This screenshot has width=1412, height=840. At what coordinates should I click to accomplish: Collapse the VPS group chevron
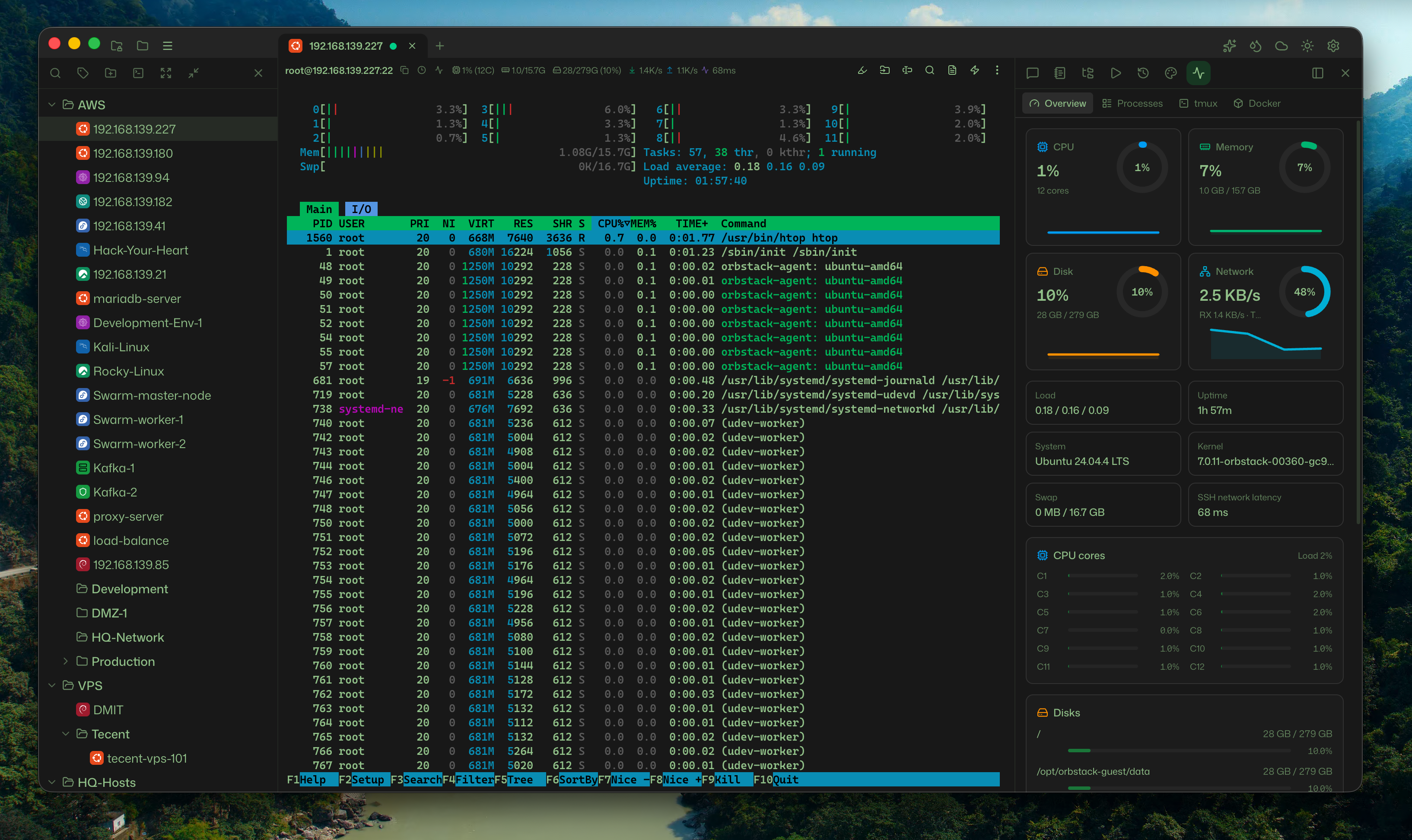point(52,685)
